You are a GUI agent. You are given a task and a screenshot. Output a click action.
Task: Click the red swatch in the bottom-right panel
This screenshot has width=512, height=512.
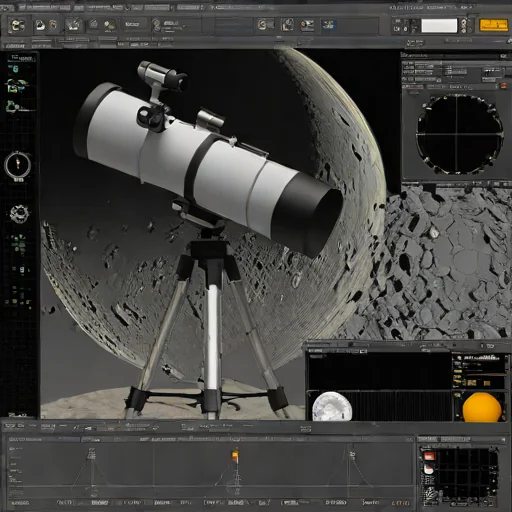pyautogui.click(x=429, y=456)
